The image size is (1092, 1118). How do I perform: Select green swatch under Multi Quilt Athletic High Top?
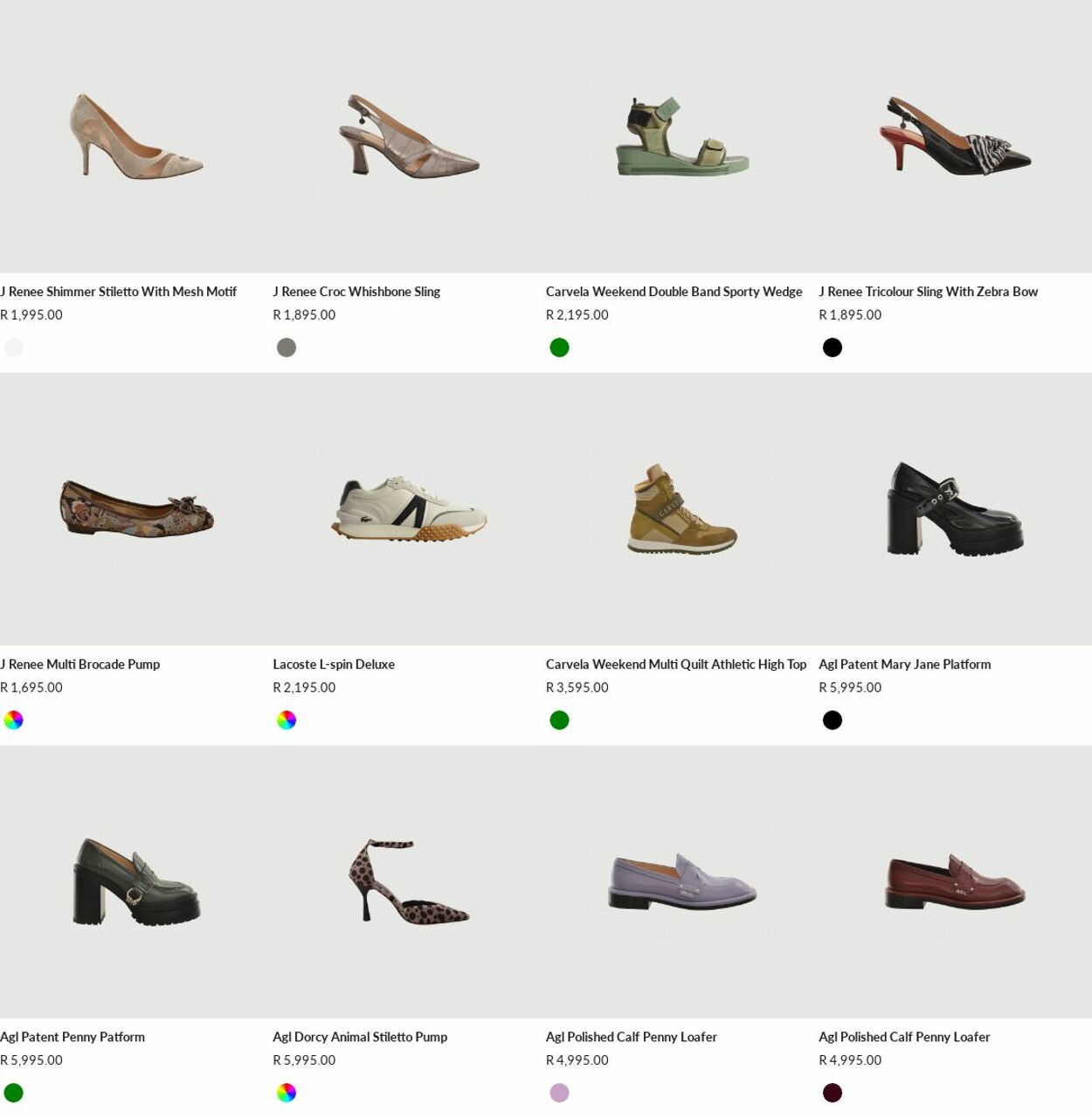(x=559, y=721)
